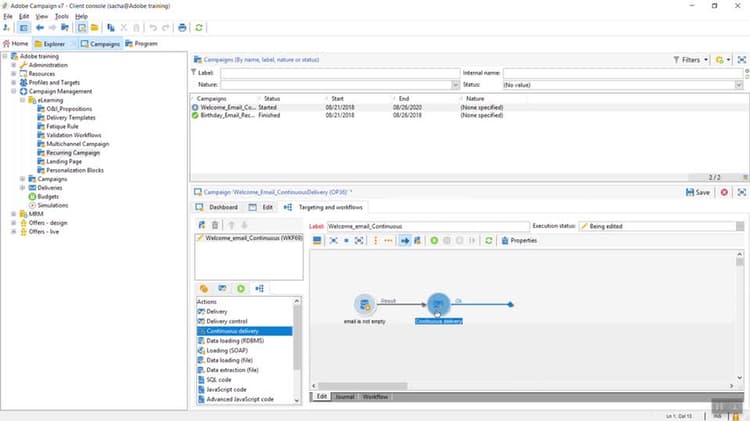The image size is (750, 421).
Task: Click the undo icon in main toolbar
Action: tap(153, 28)
